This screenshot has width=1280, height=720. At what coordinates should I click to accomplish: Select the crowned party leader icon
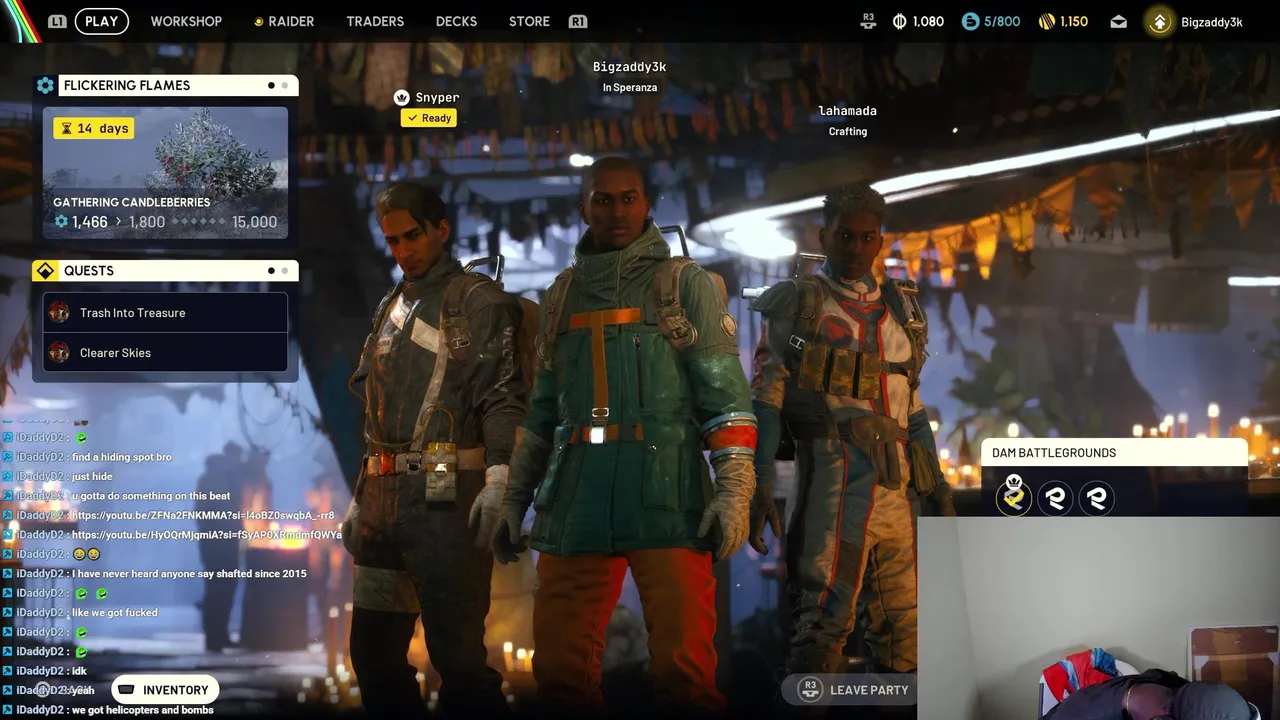click(x=1014, y=497)
